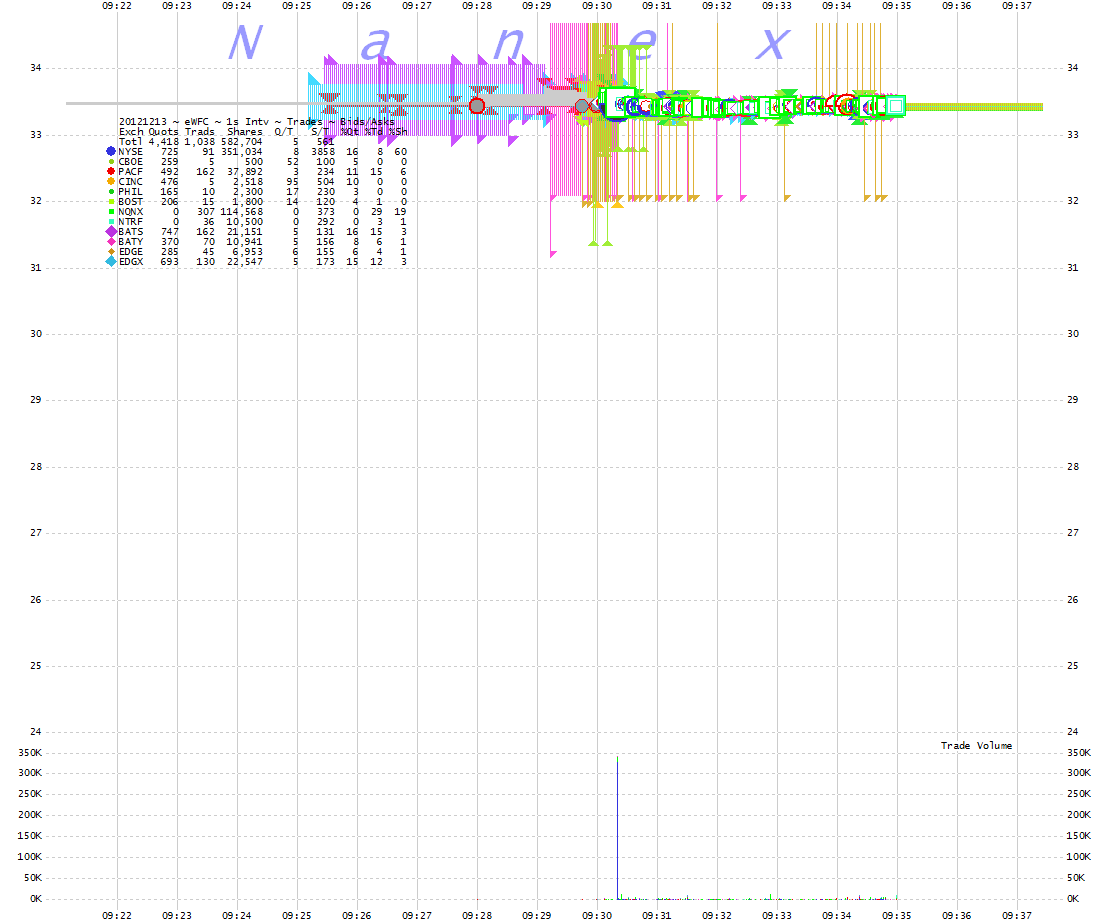Viewport: 1109px width, 922px height.
Task: Click the aqua NTRF legend square
Action: [111, 221]
